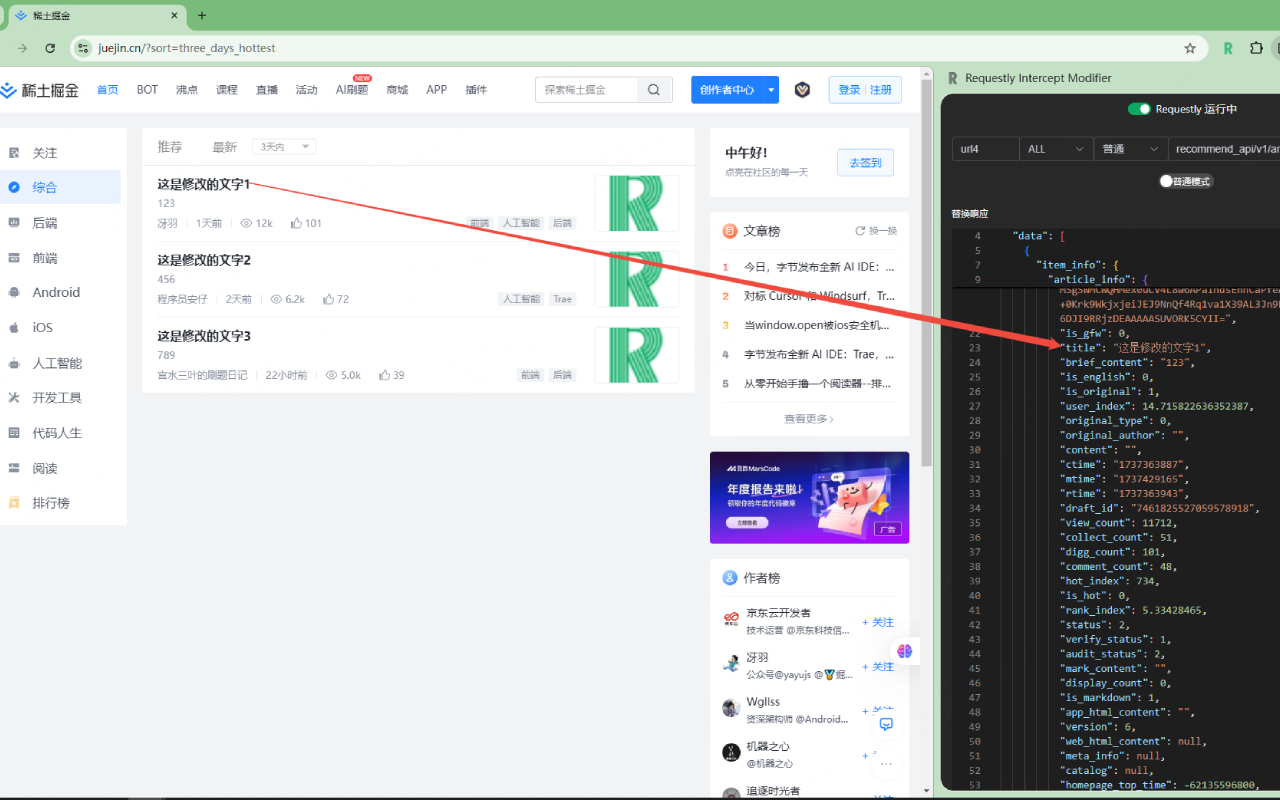The height and width of the screenshot is (800, 1280).
Task: Click the VIP badge icon in Juejin header
Action: click(802, 90)
